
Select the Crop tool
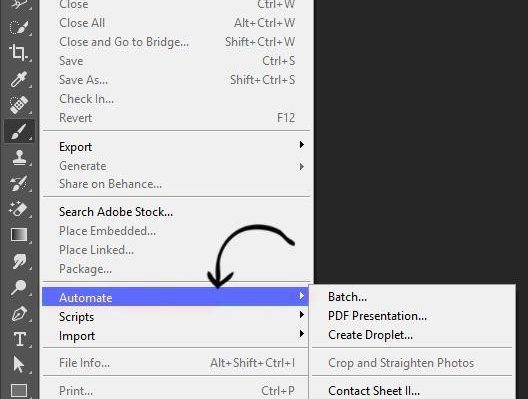coord(19,53)
